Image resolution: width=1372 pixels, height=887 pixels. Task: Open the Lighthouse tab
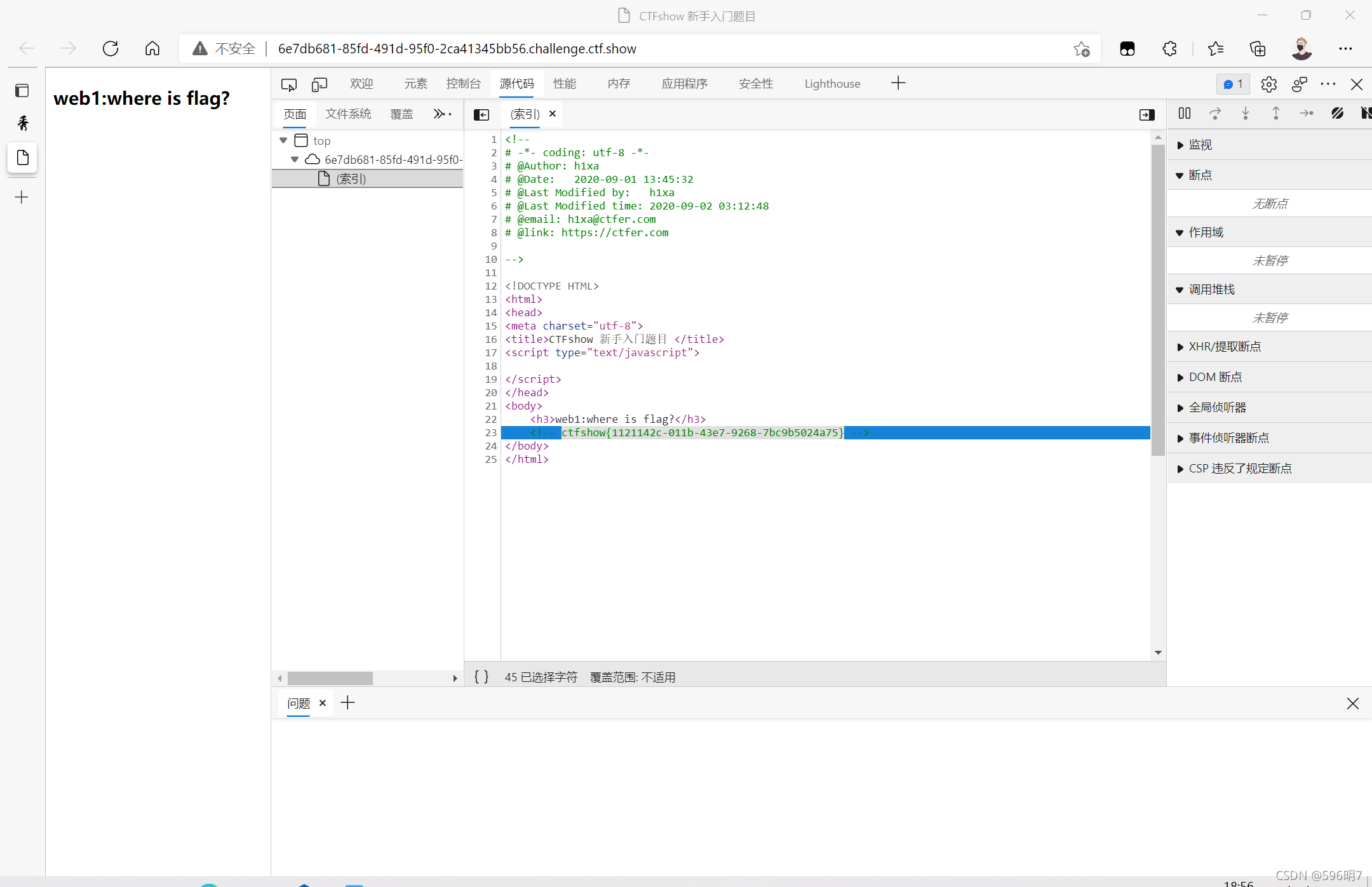(x=832, y=84)
